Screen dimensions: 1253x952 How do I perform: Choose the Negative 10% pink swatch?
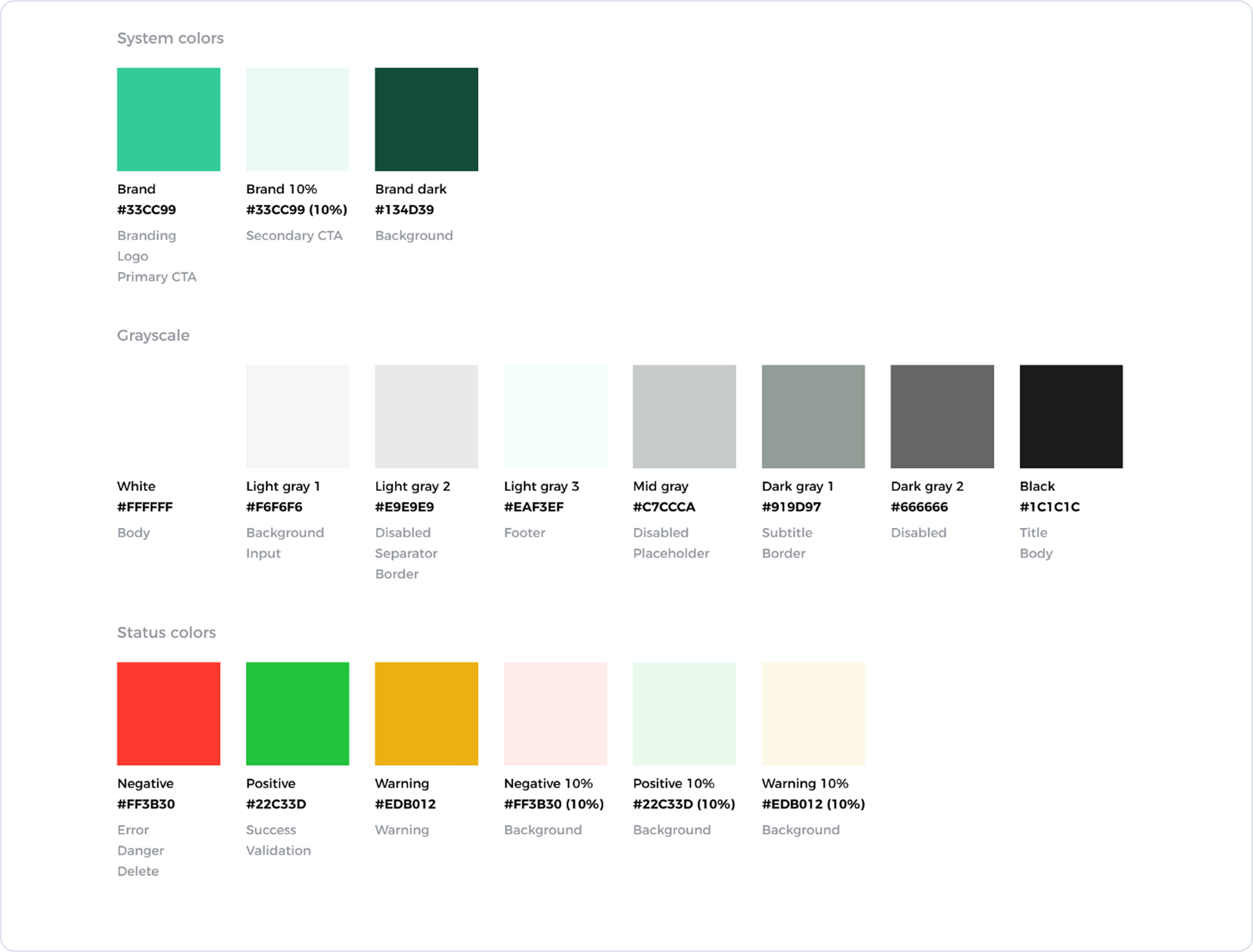tap(555, 713)
